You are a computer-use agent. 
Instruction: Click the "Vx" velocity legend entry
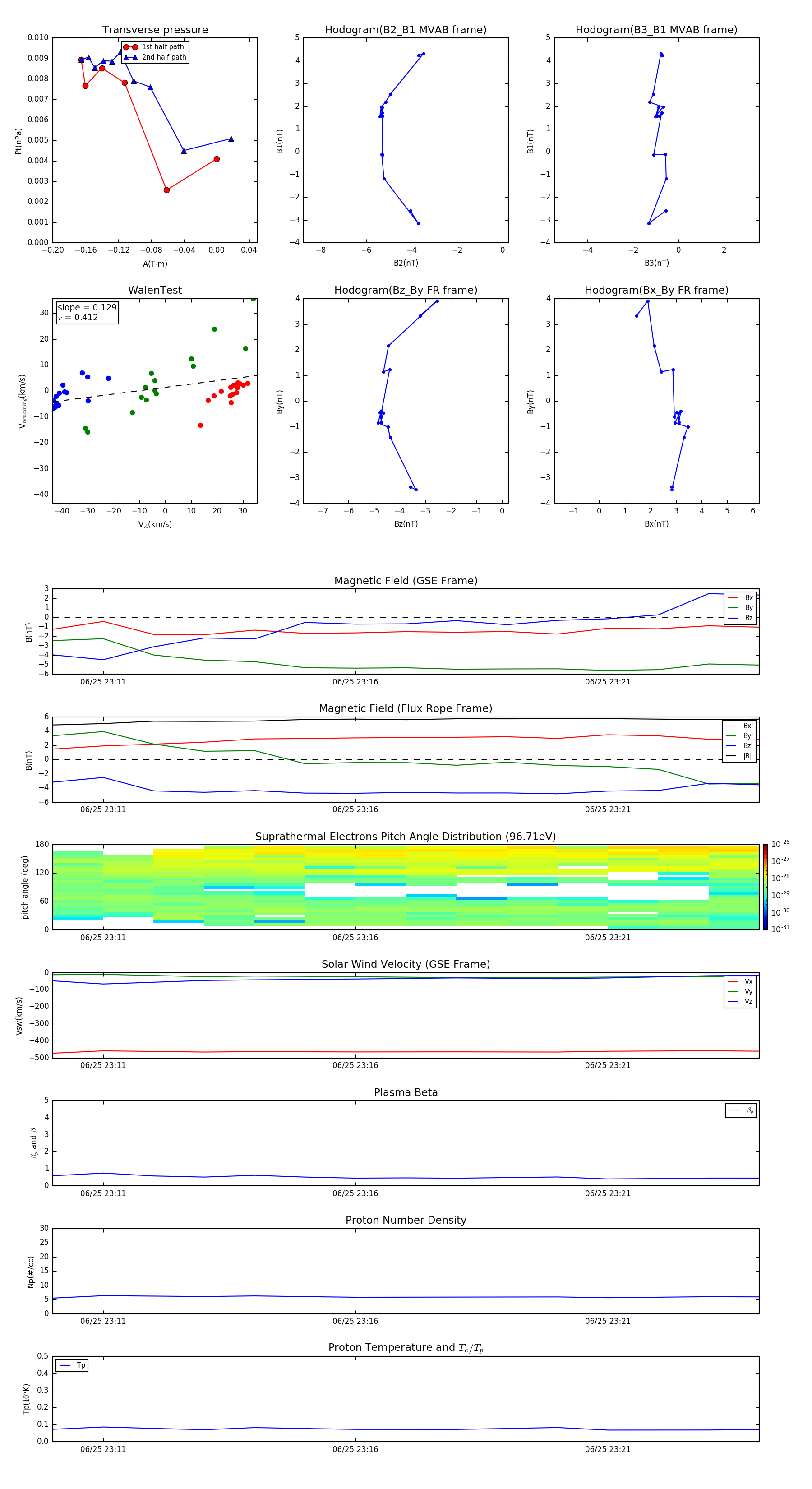point(741,981)
